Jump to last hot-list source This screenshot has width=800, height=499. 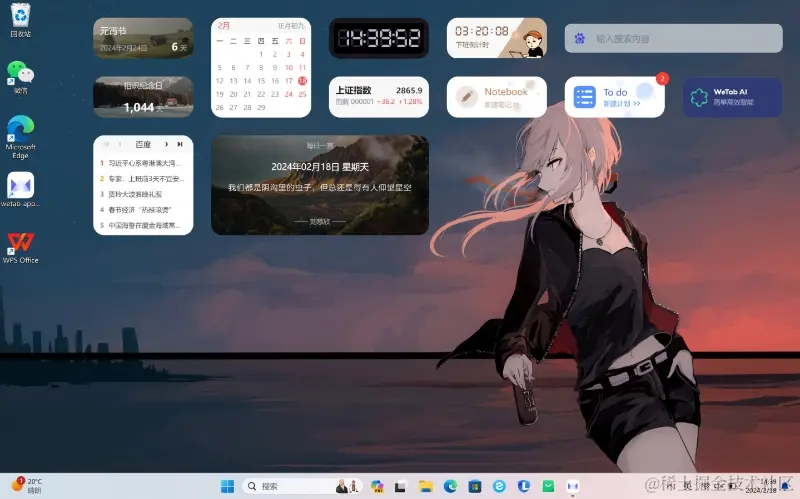(x=180, y=144)
